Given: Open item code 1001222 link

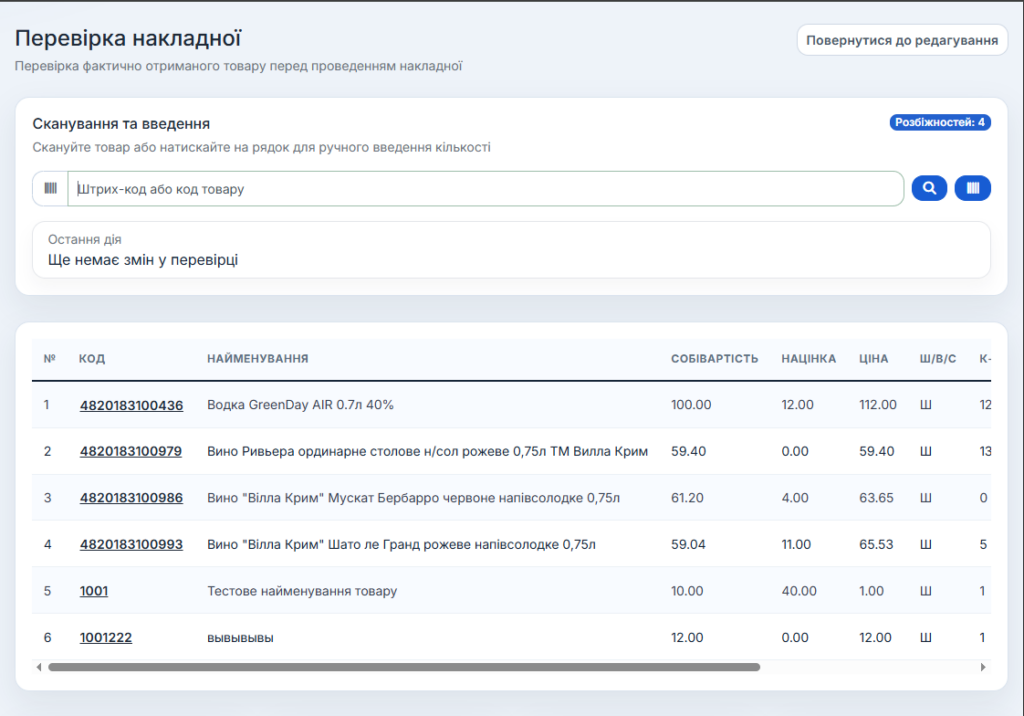Looking at the screenshot, I should pos(106,637).
